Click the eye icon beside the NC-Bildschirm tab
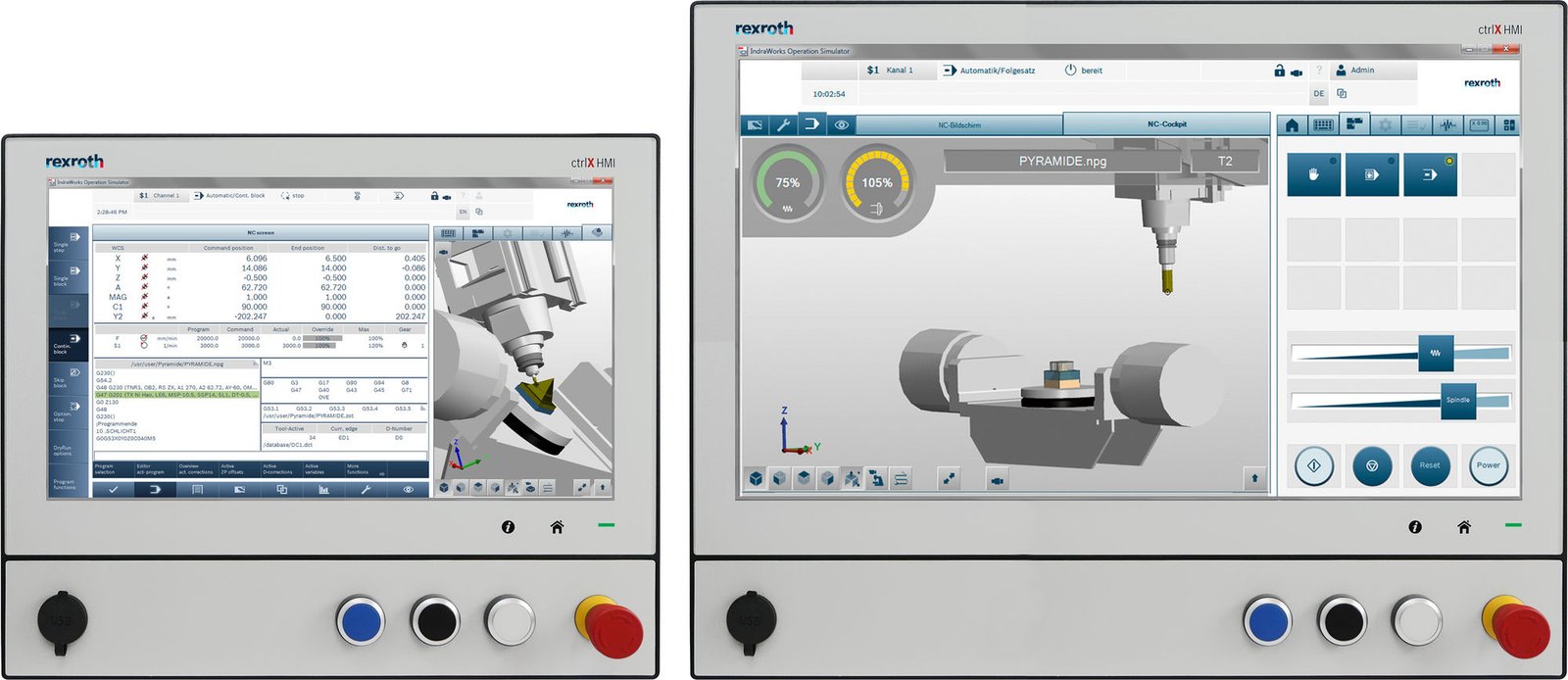The height and width of the screenshot is (680, 1568). pos(842,125)
